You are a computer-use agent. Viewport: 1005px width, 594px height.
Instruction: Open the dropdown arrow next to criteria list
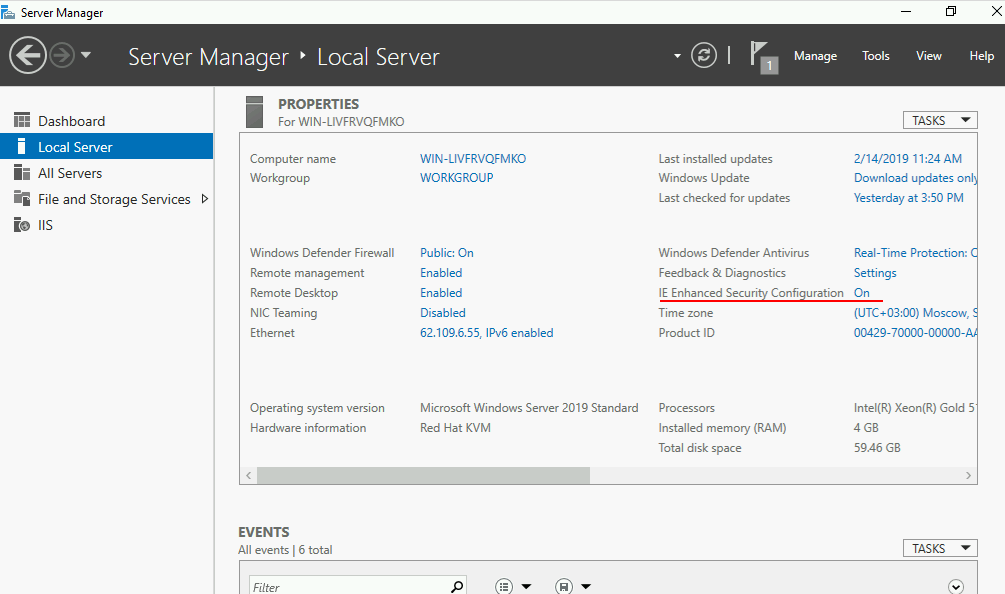(x=526, y=586)
